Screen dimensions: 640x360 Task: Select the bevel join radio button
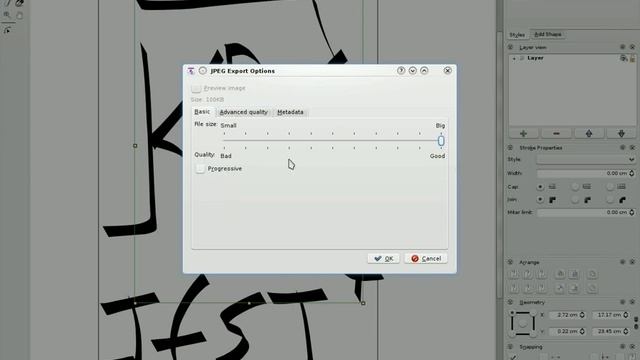[610, 200]
